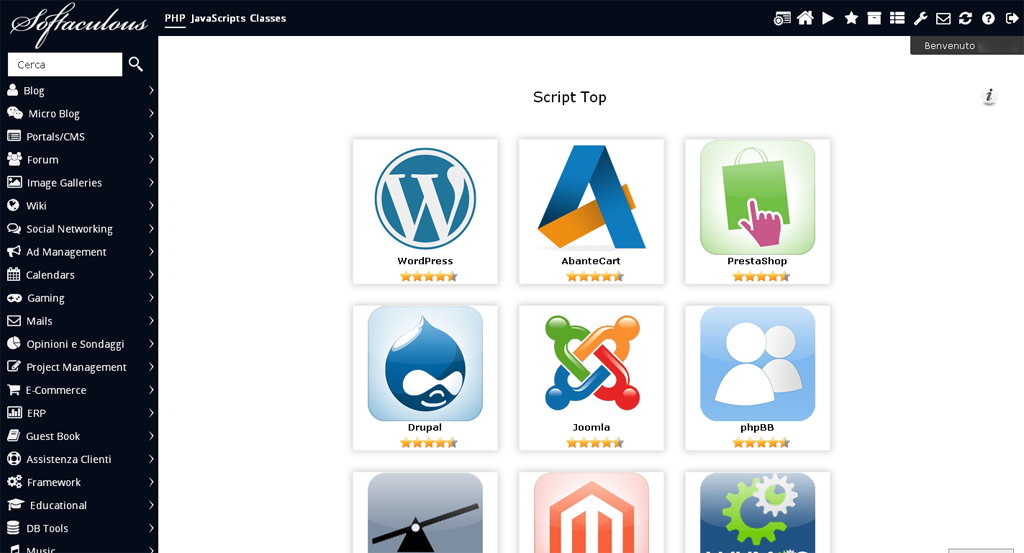Expand the Guest Book chevron
The image size is (1024, 553).
(x=151, y=435)
